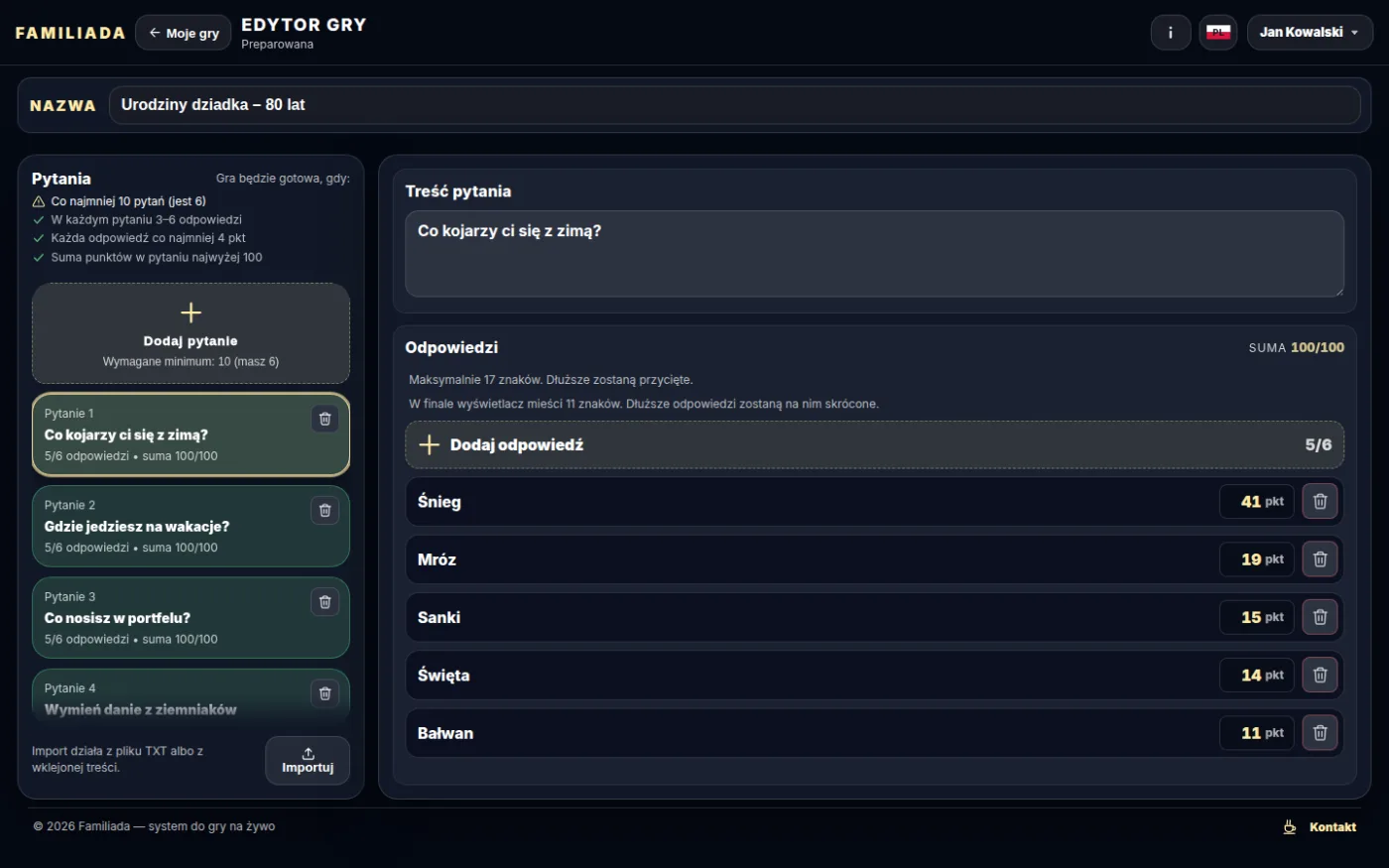
Task: Click the trash icon on Pytanie 4
Action: (324, 693)
